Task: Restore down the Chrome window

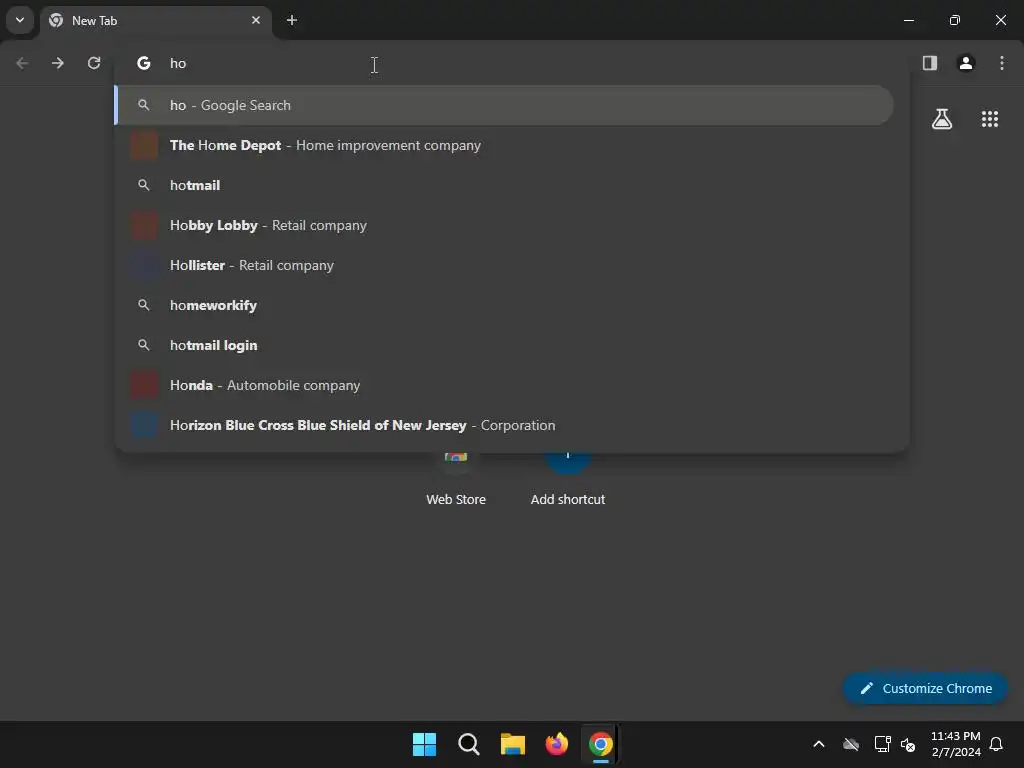Action: 955,20
